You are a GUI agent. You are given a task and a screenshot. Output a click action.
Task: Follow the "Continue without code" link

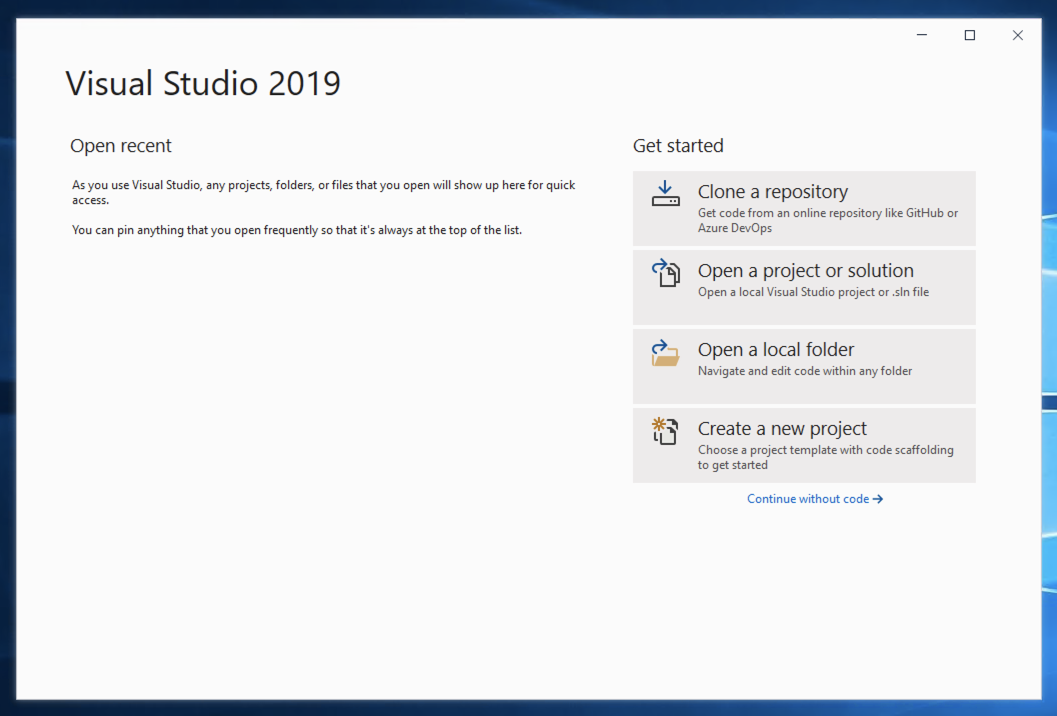[808, 499]
